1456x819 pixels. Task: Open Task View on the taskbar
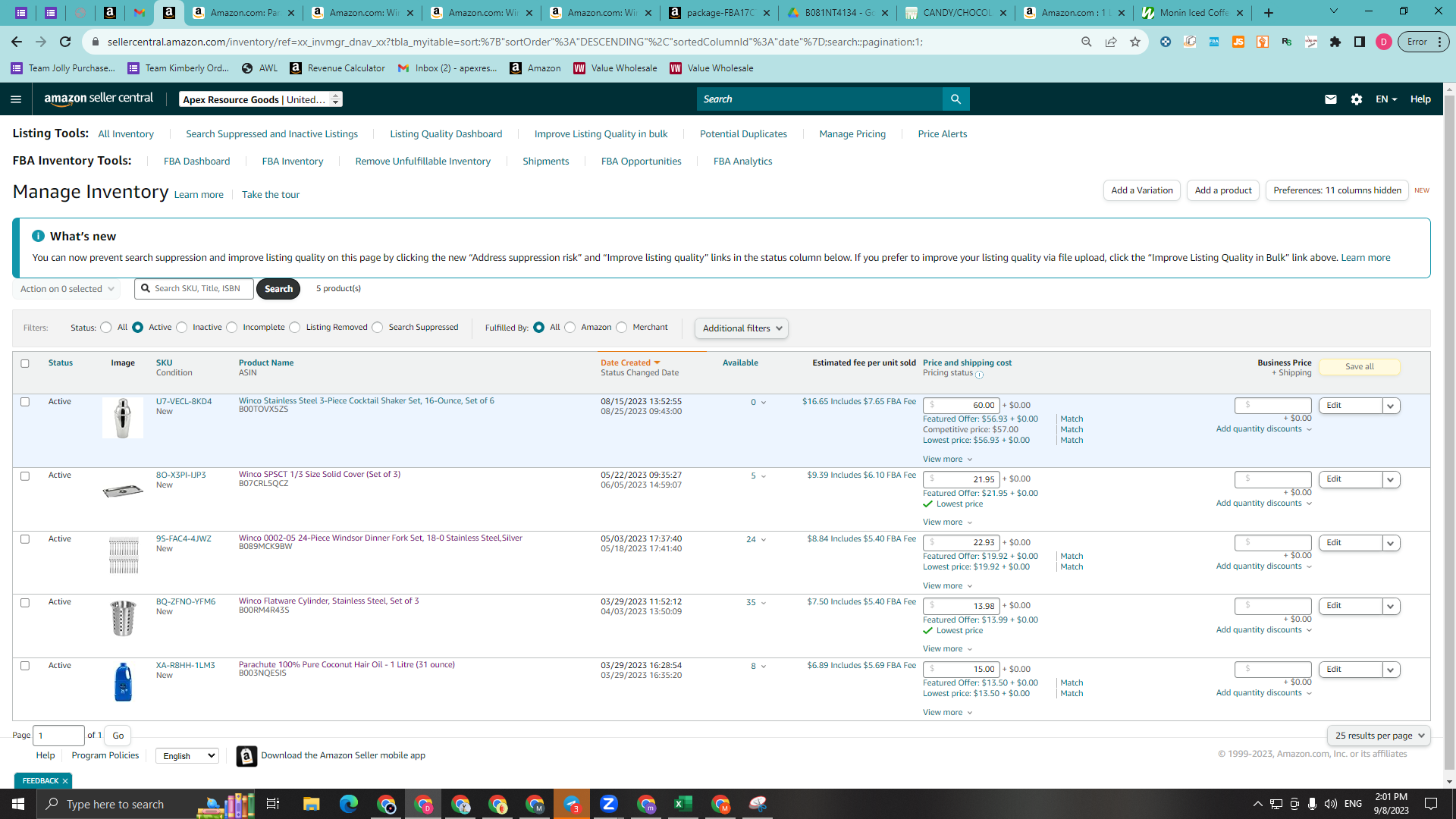pyautogui.click(x=273, y=804)
